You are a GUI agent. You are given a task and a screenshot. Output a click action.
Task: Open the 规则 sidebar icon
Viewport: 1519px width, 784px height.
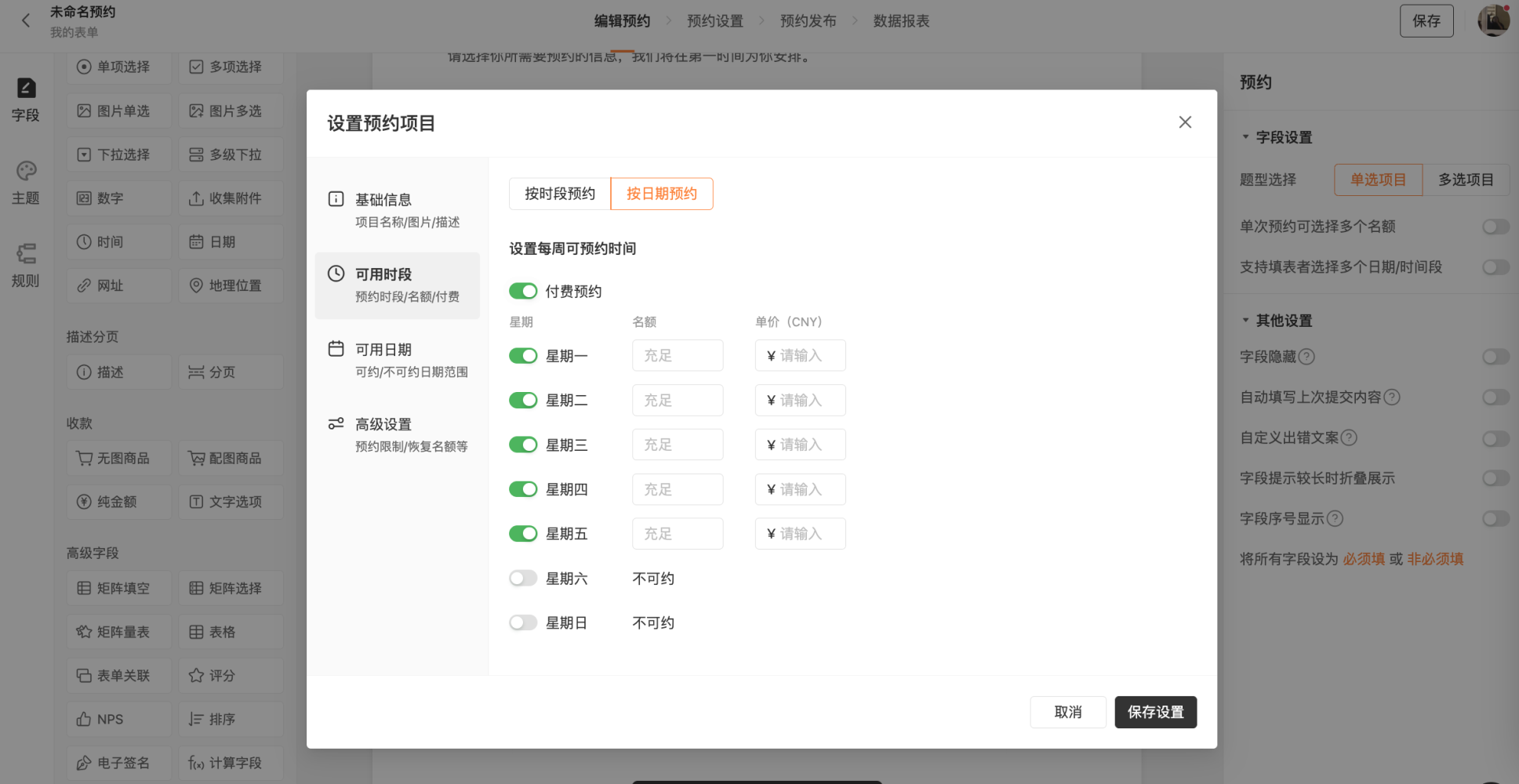26,265
